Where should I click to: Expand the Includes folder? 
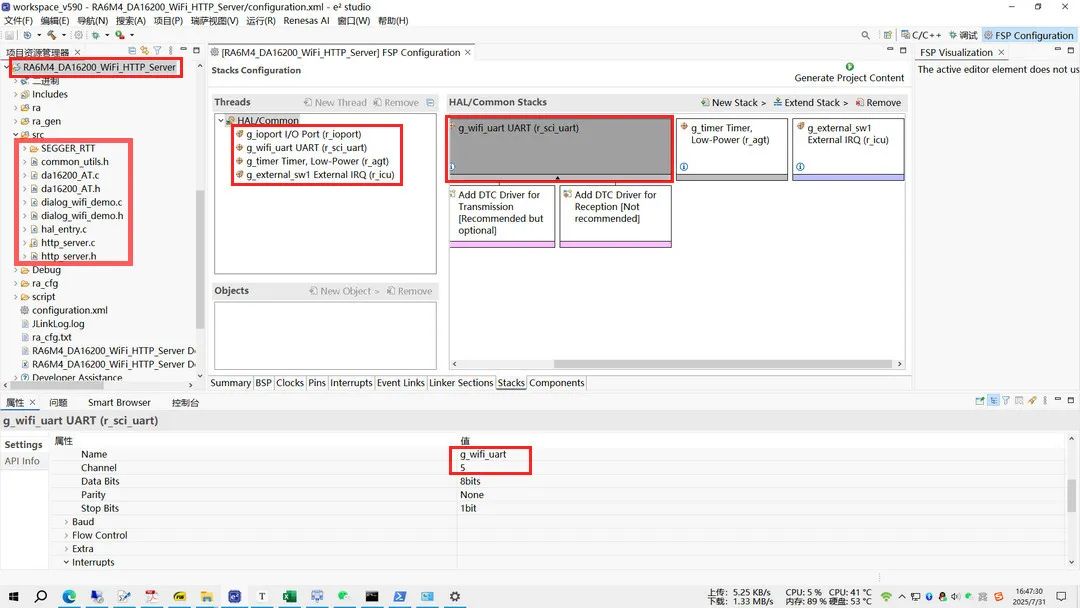click(16, 94)
